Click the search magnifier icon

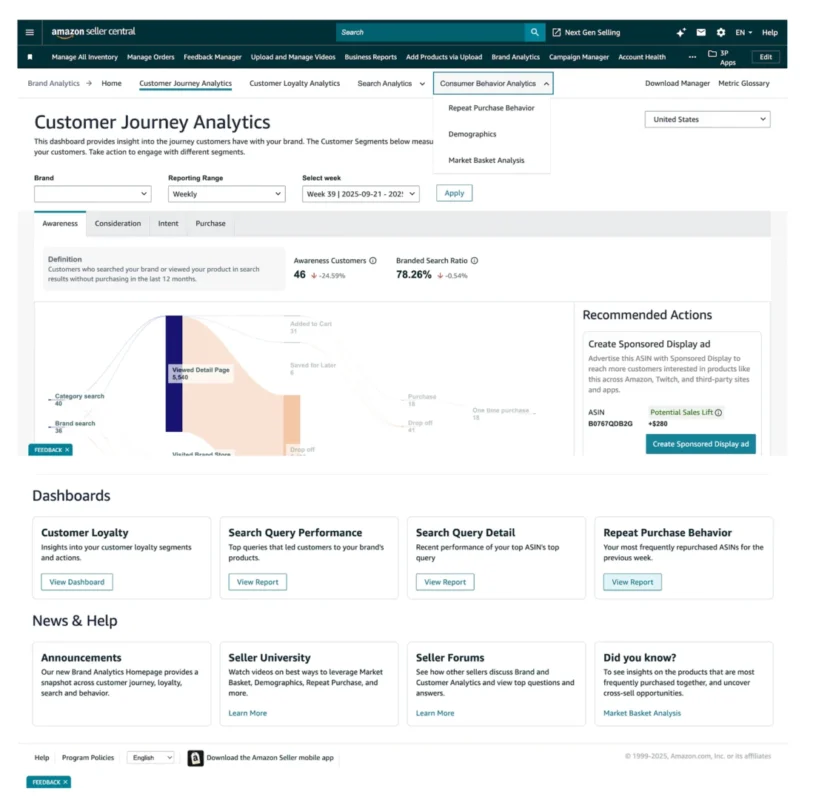(x=534, y=31)
